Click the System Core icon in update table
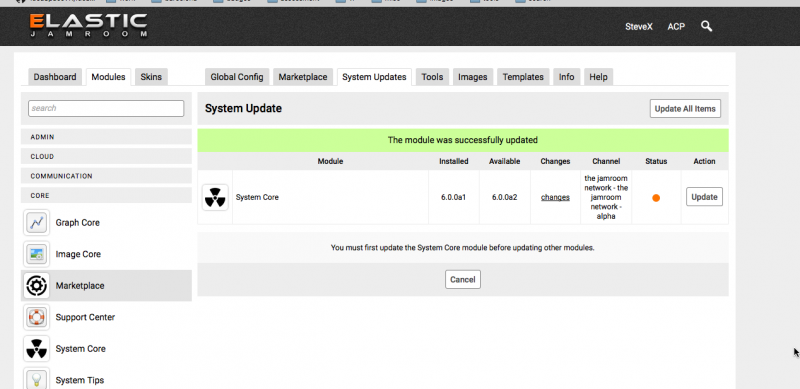The width and height of the screenshot is (800, 389). coord(215,197)
